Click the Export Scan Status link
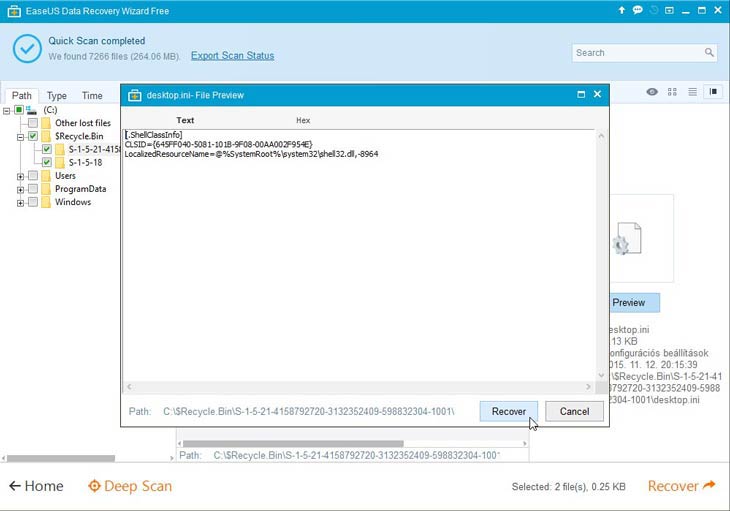Screen dimensions: 730x511 (x=232, y=56)
